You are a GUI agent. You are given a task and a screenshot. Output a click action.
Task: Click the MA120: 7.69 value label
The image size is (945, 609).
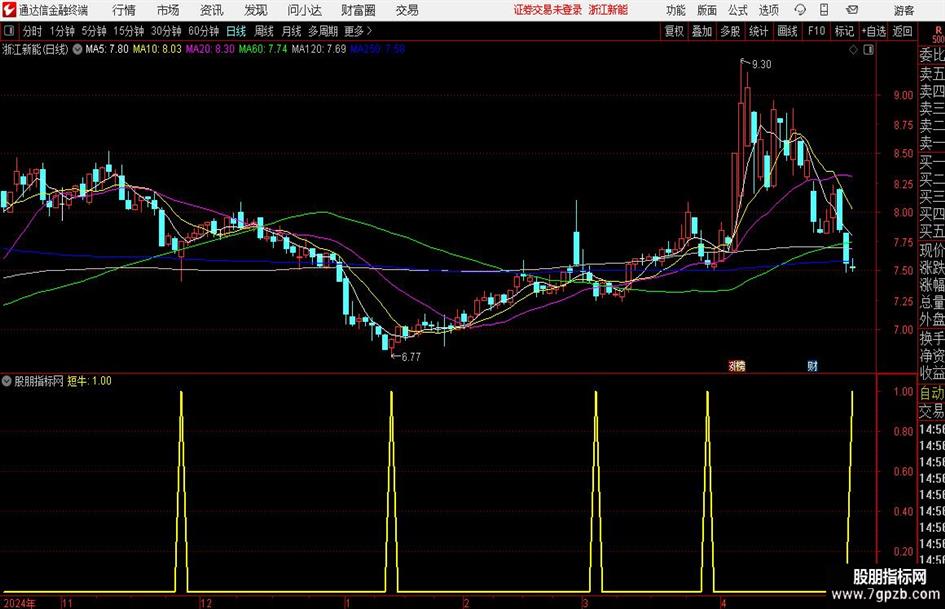[319, 49]
